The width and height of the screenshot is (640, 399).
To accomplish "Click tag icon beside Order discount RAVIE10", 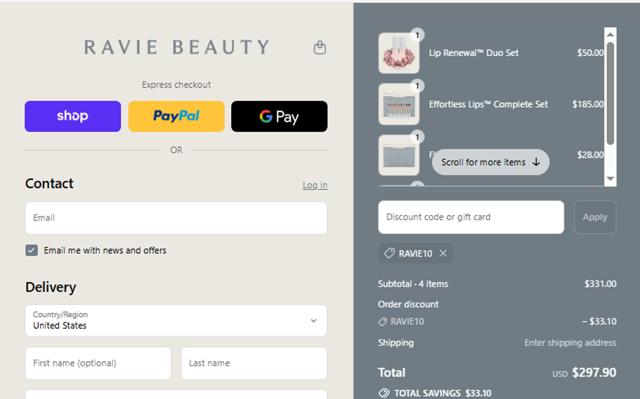I will pyautogui.click(x=382, y=321).
